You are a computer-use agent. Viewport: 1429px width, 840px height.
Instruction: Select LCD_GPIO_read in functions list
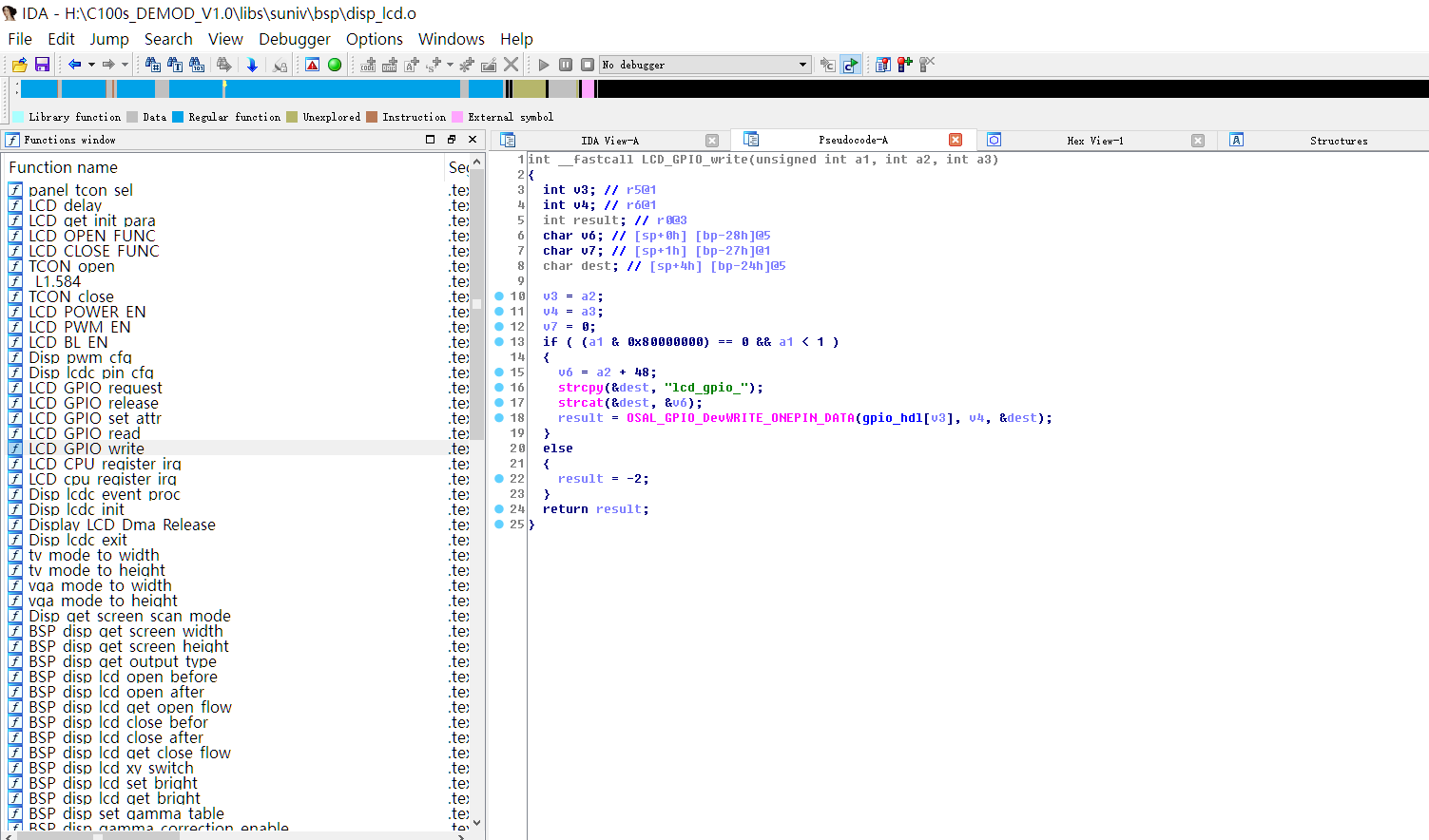tap(85, 433)
